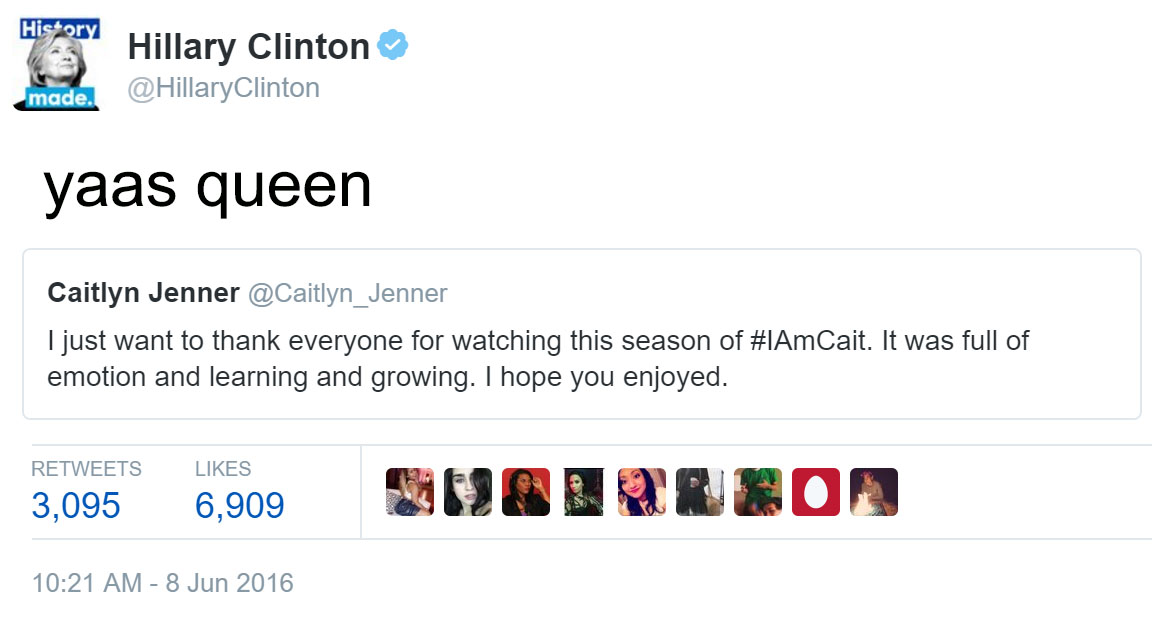
Task: Click the @Caitlyn_Jenner handle
Action: 347,293
